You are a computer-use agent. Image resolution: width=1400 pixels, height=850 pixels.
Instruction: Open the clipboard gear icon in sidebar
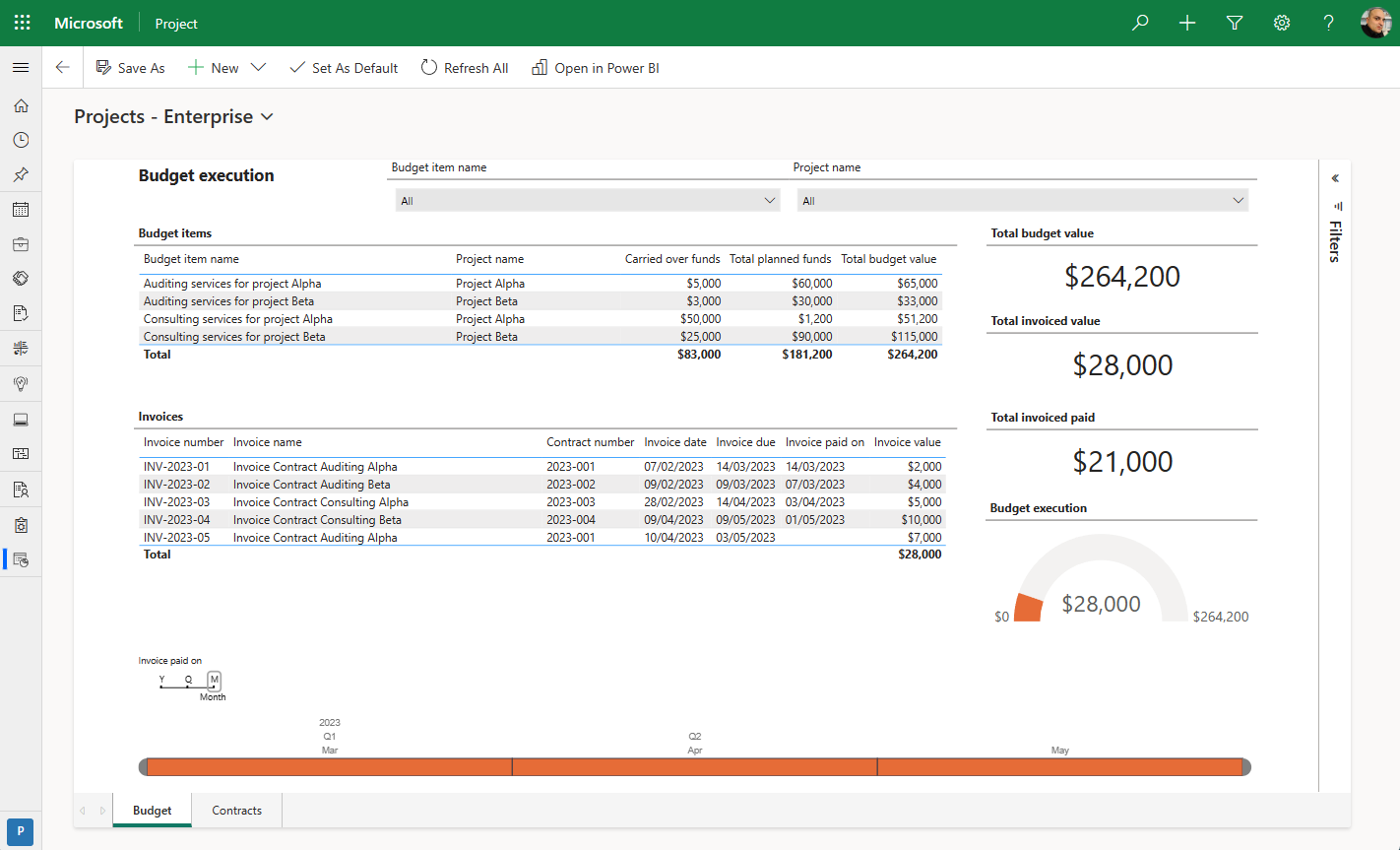[21, 525]
